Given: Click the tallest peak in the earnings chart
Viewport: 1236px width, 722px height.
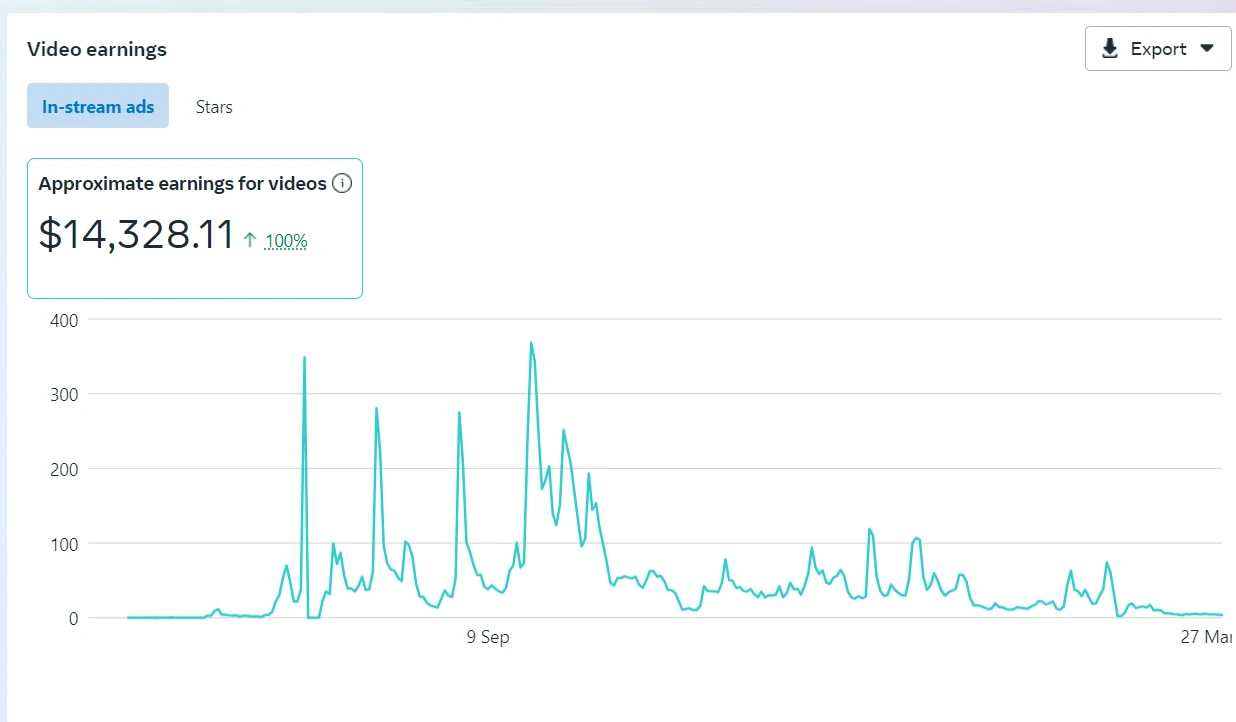Looking at the screenshot, I should click(x=531, y=343).
